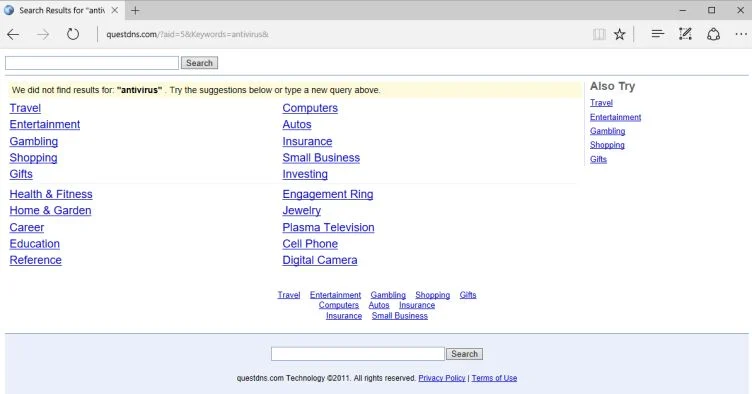Click Autos in the footer link list
Image resolution: width=752 pixels, height=394 pixels.
click(379, 305)
